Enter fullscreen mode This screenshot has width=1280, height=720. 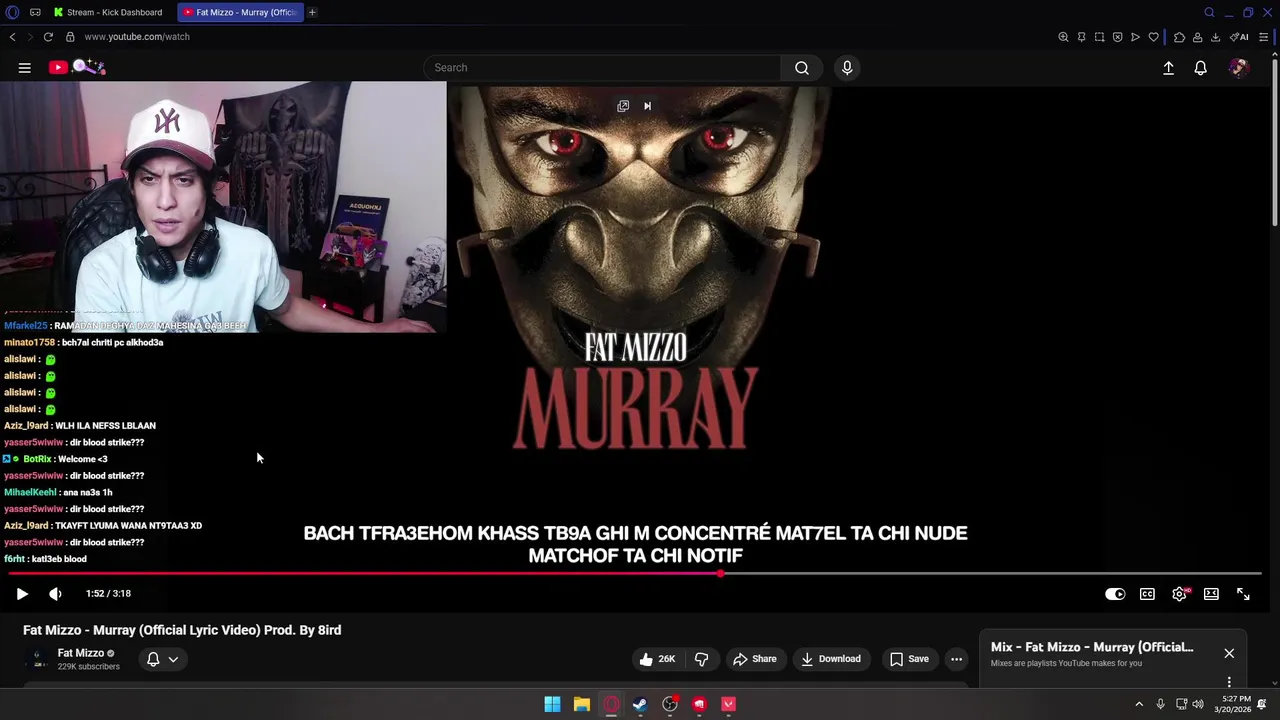coord(1243,594)
